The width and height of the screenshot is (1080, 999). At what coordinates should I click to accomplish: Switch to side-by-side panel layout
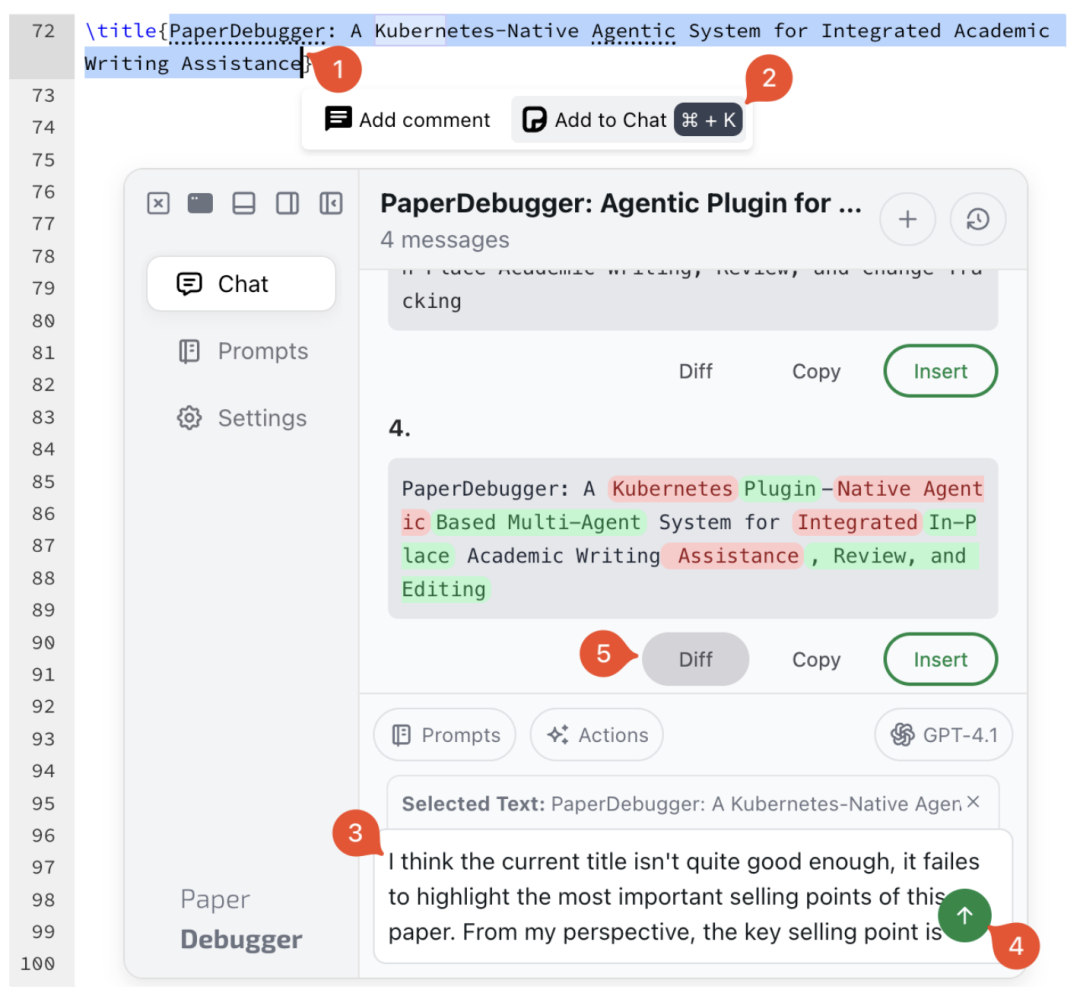pos(287,203)
